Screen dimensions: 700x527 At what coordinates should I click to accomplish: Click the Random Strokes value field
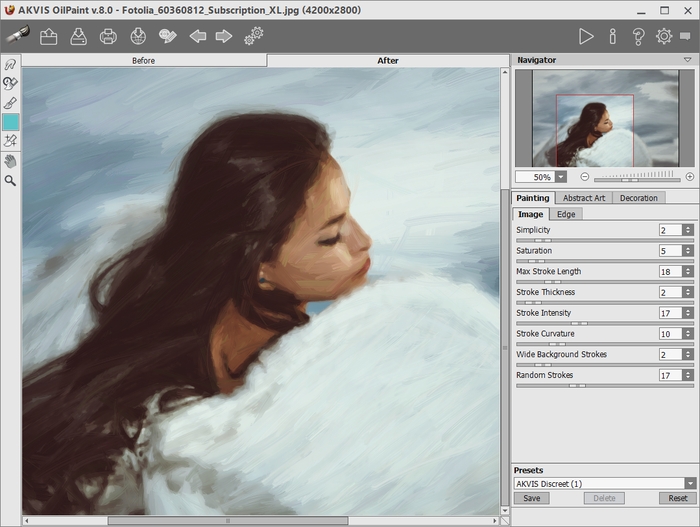[x=671, y=375]
